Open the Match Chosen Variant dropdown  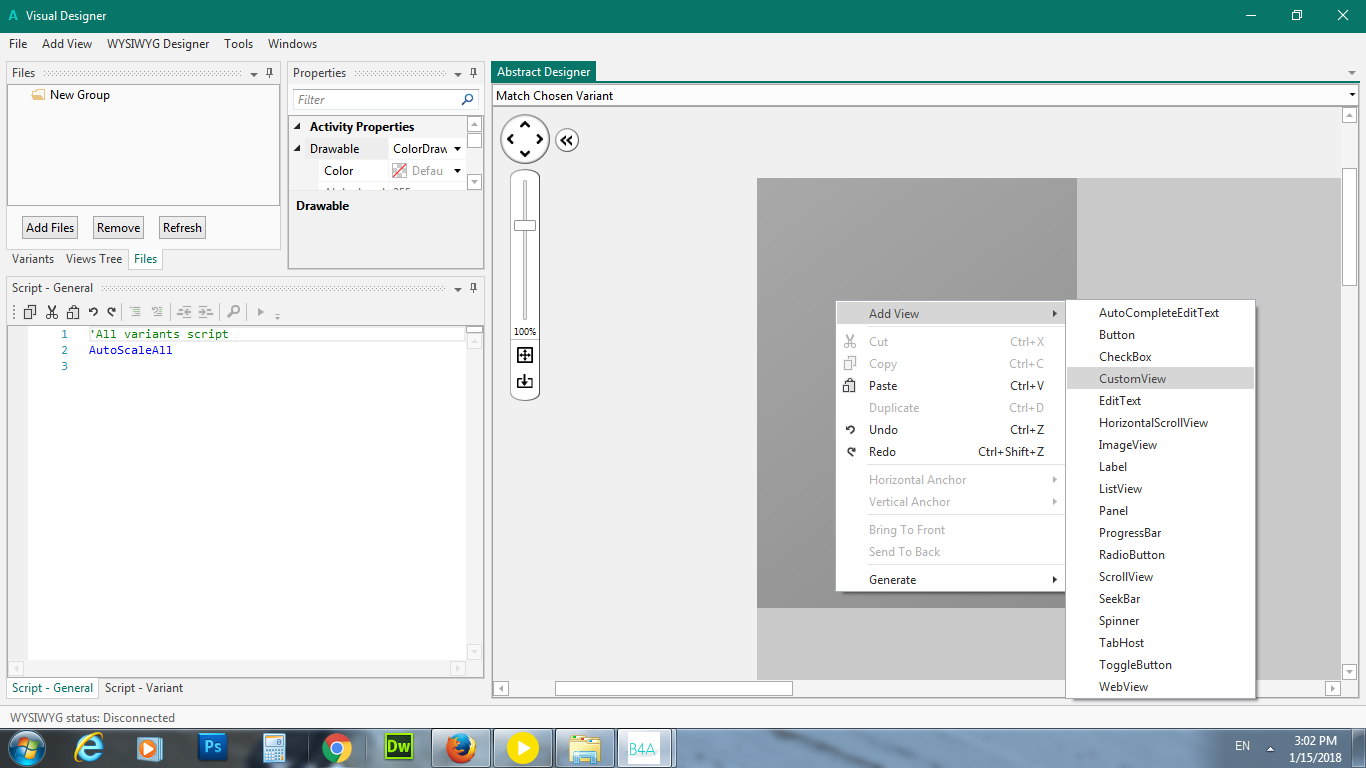[1352, 96]
